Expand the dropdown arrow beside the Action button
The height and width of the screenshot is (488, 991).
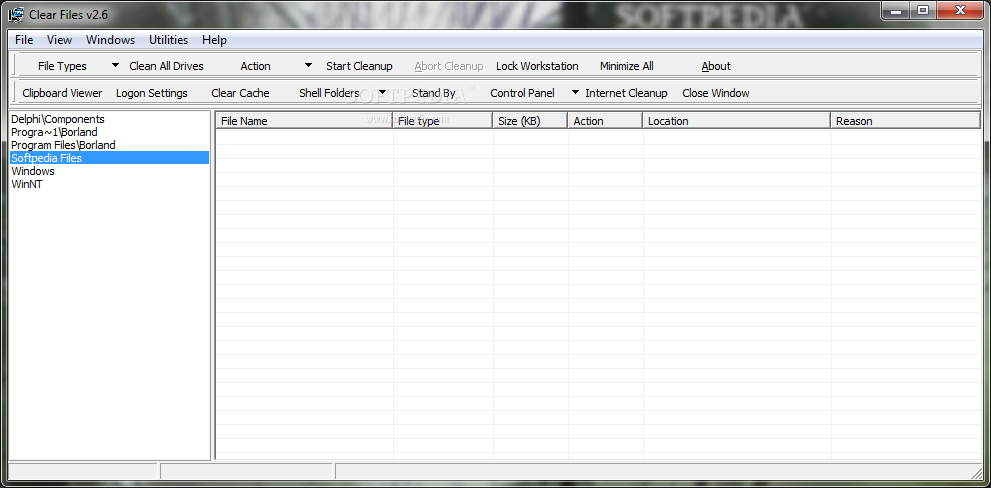click(308, 65)
